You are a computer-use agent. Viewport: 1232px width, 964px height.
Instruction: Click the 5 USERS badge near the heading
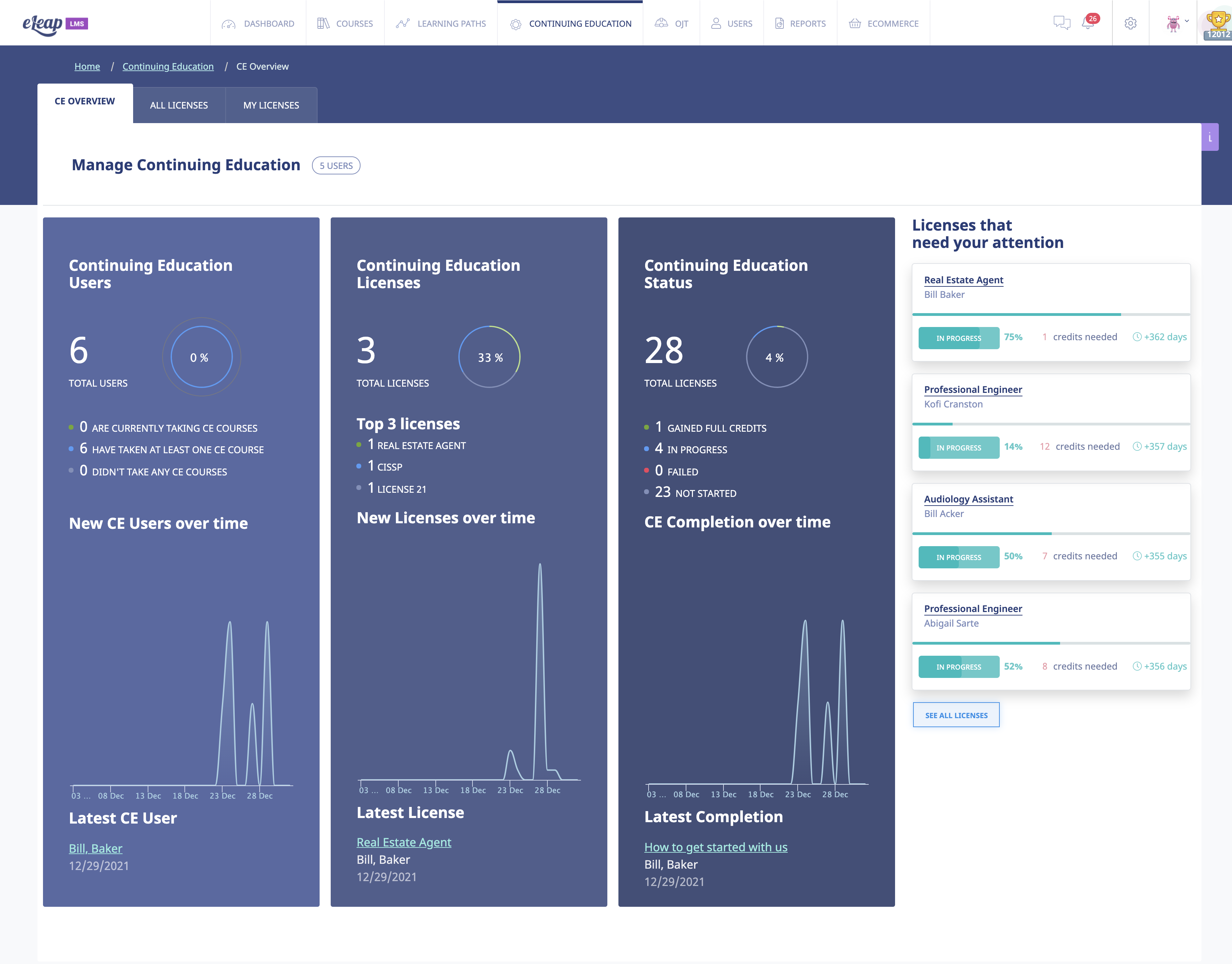336,165
